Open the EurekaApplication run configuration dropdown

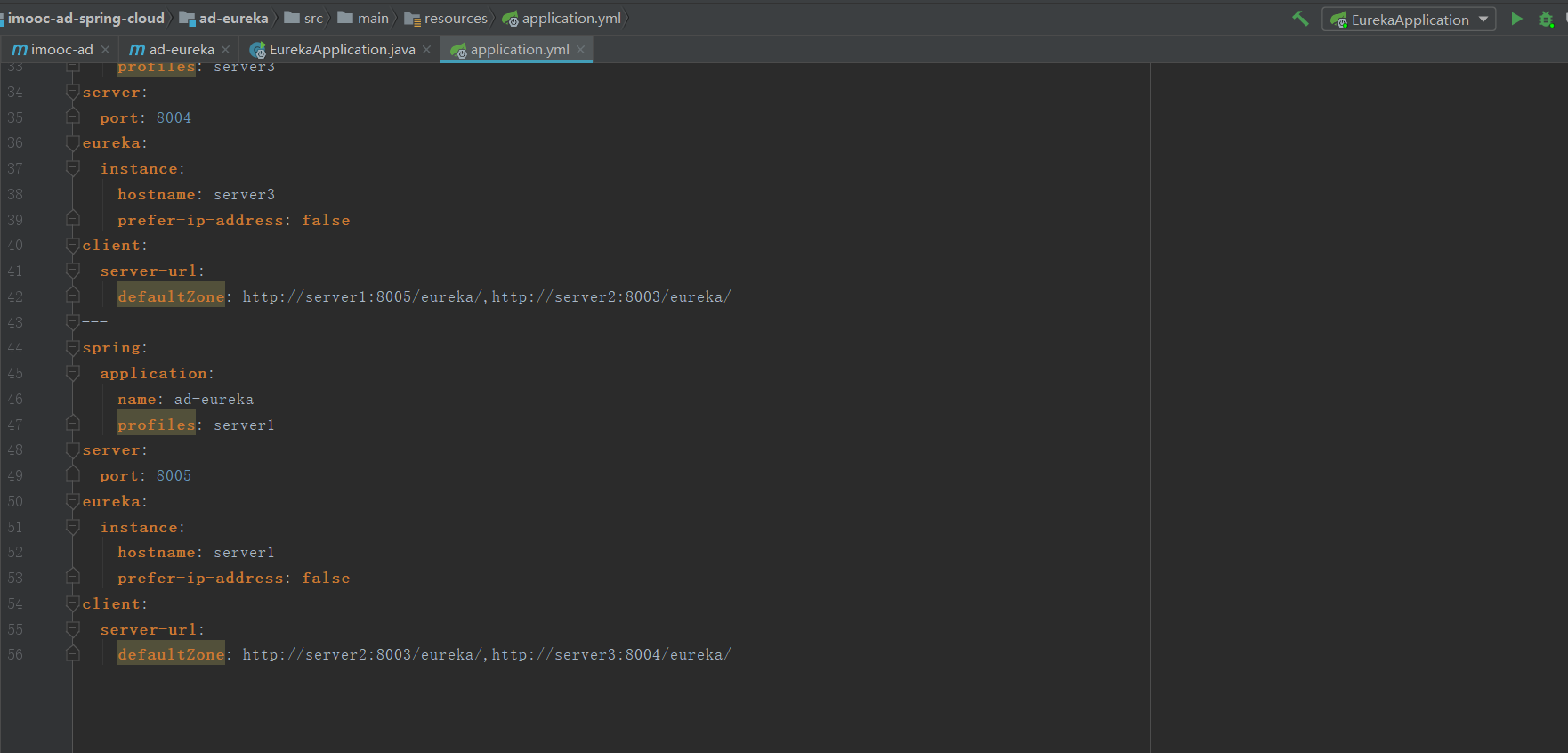[1409, 20]
